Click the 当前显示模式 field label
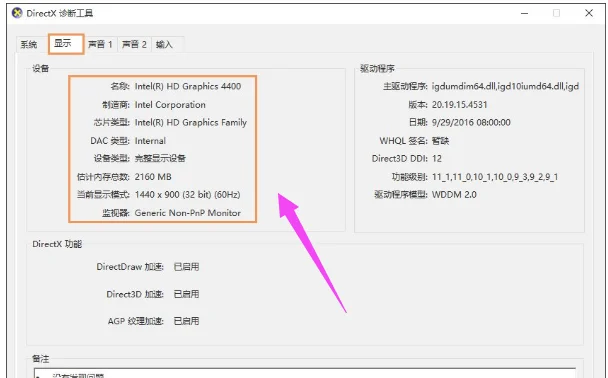This screenshot has height=378, width=608. tap(103, 195)
